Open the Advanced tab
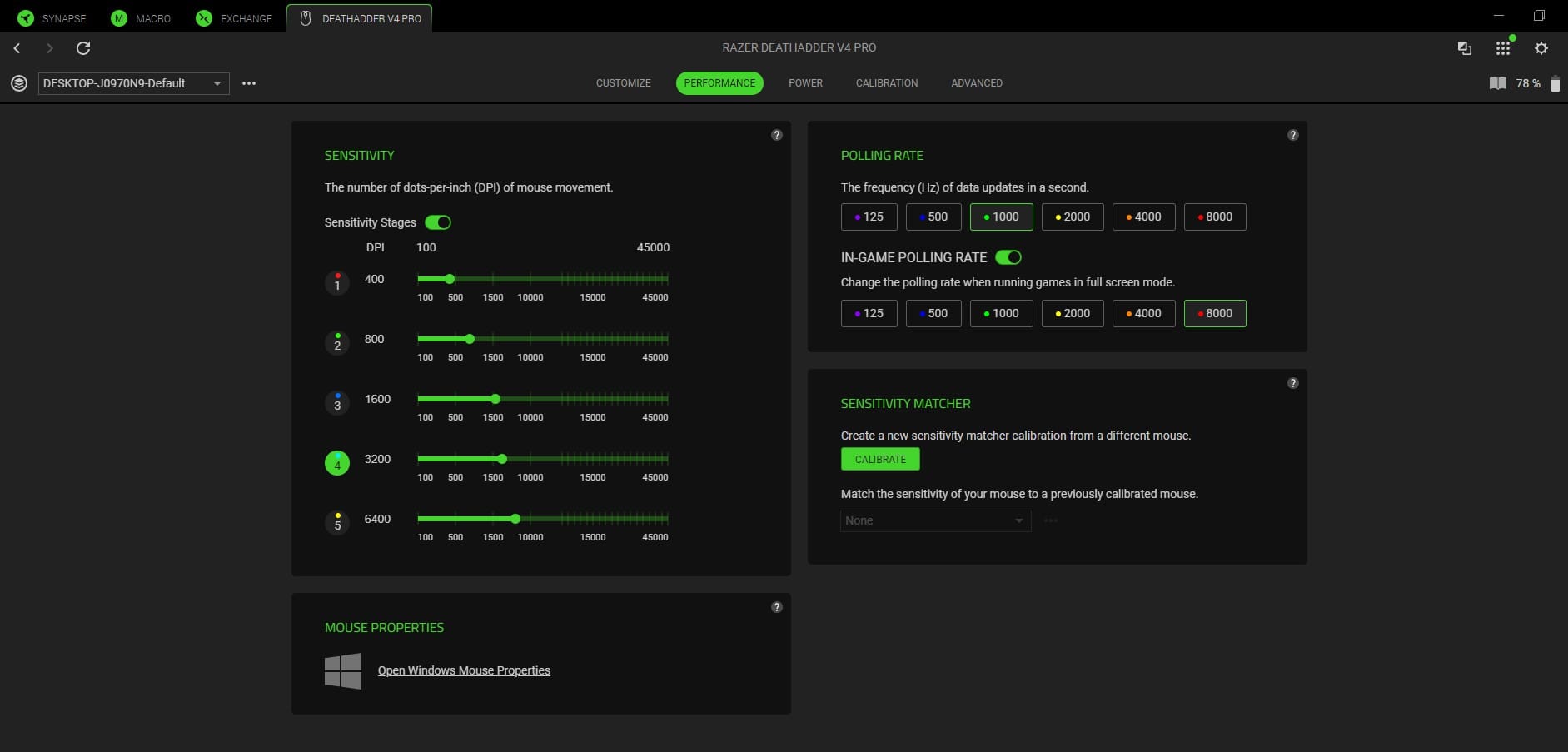 [977, 83]
